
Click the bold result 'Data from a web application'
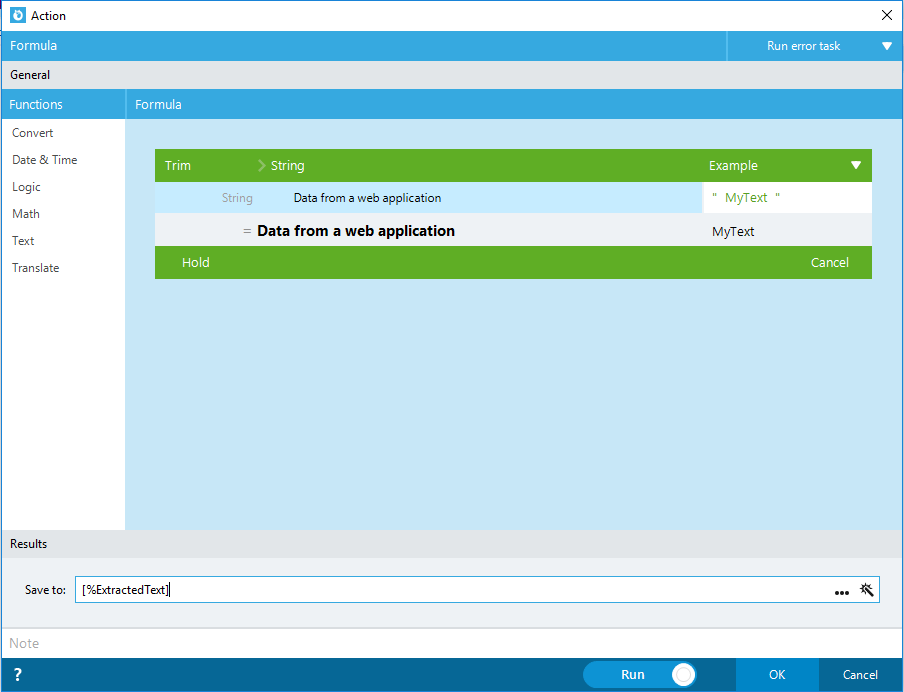pos(356,231)
